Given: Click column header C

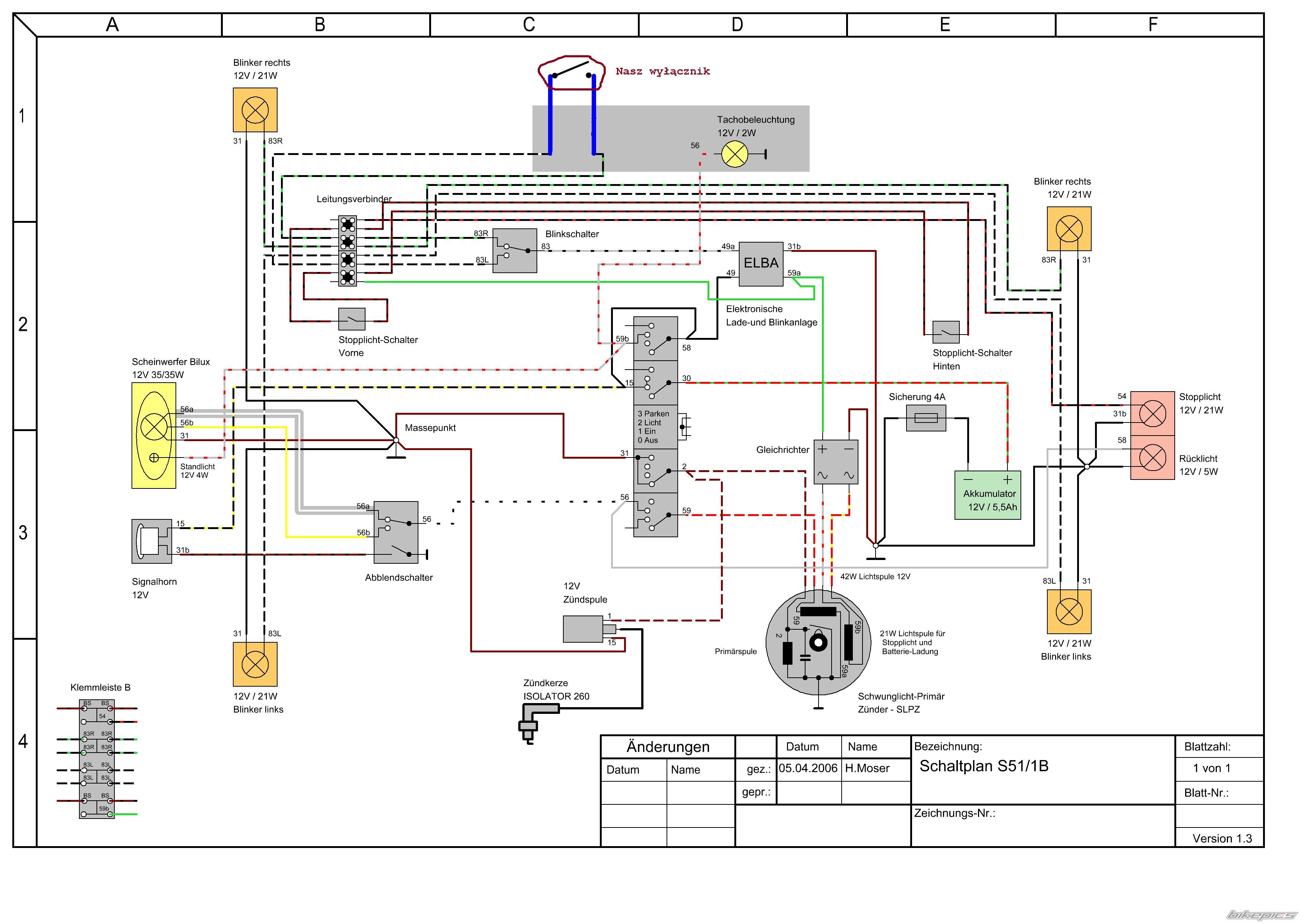Looking at the screenshot, I should point(529,25).
